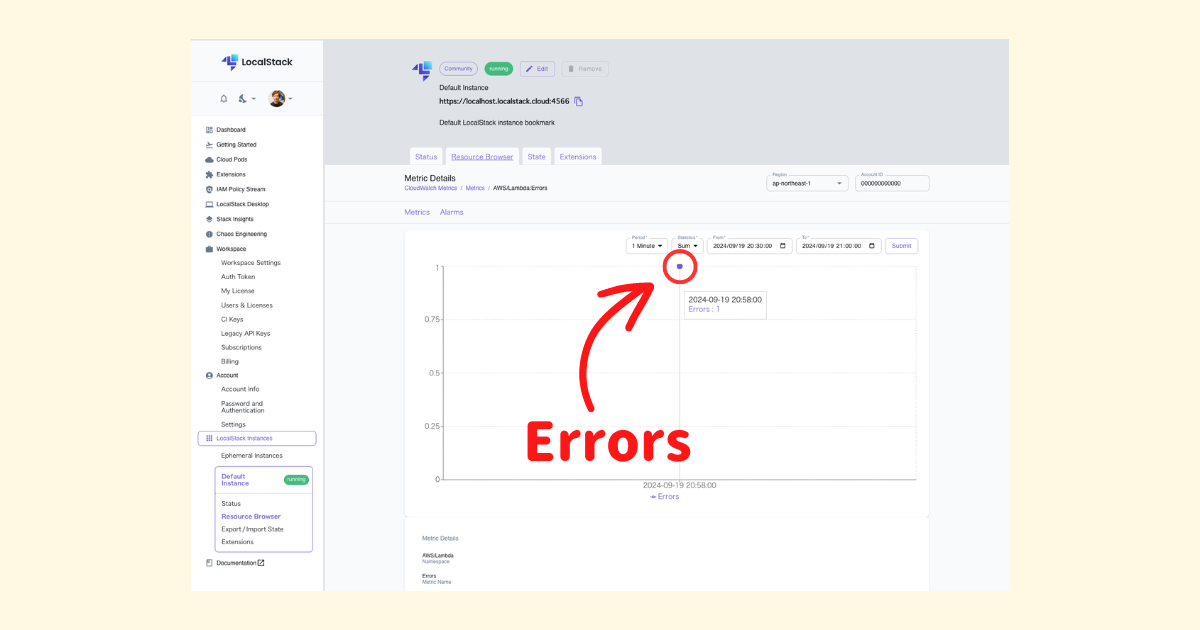Open Workspace Settings
1200x630 pixels.
pos(251,263)
